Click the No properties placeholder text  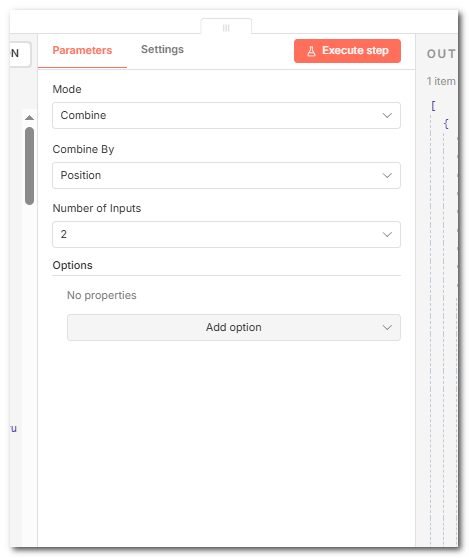[x=102, y=295]
